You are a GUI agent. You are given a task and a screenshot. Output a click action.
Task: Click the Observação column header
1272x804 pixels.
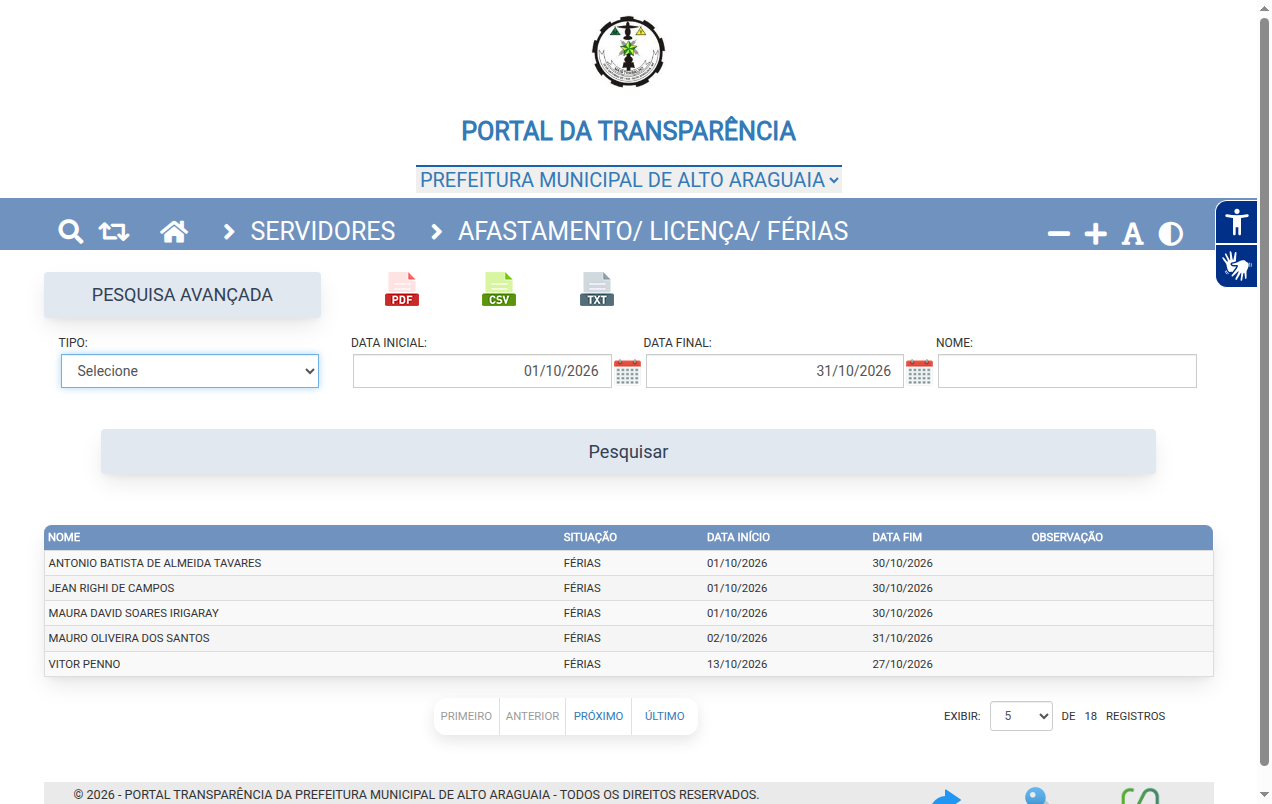pyautogui.click(x=1067, y=538)
